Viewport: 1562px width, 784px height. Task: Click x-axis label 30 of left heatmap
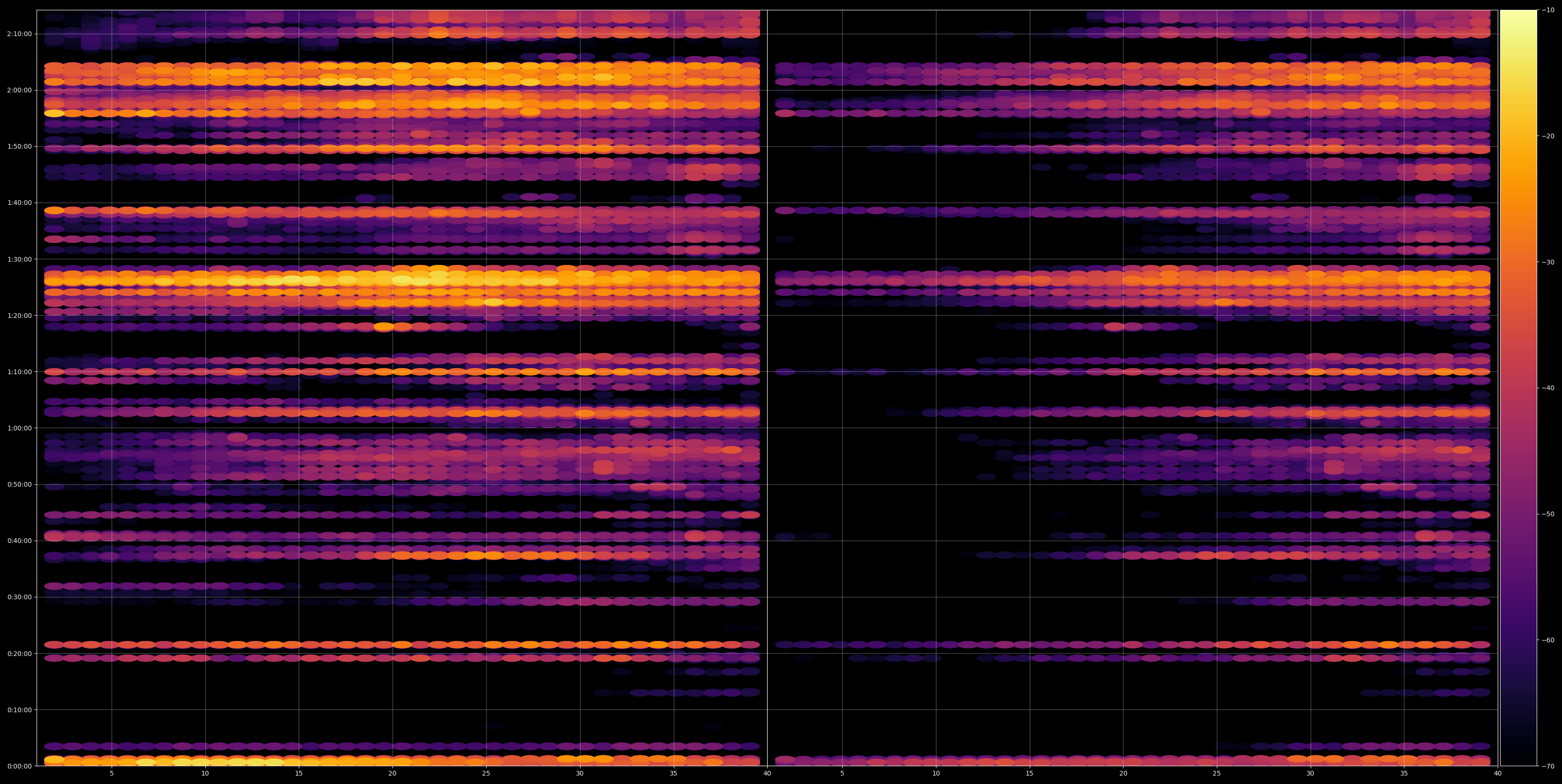[580, 774]
